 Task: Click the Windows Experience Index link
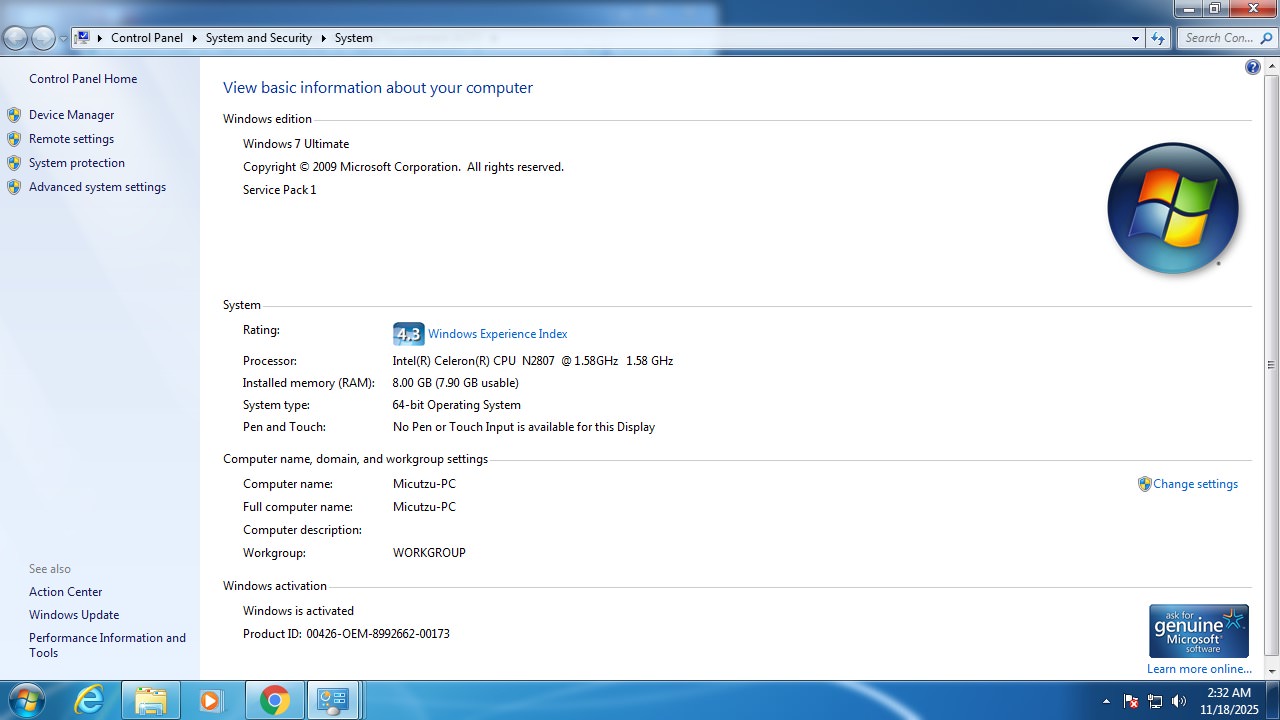click(497, 334)
